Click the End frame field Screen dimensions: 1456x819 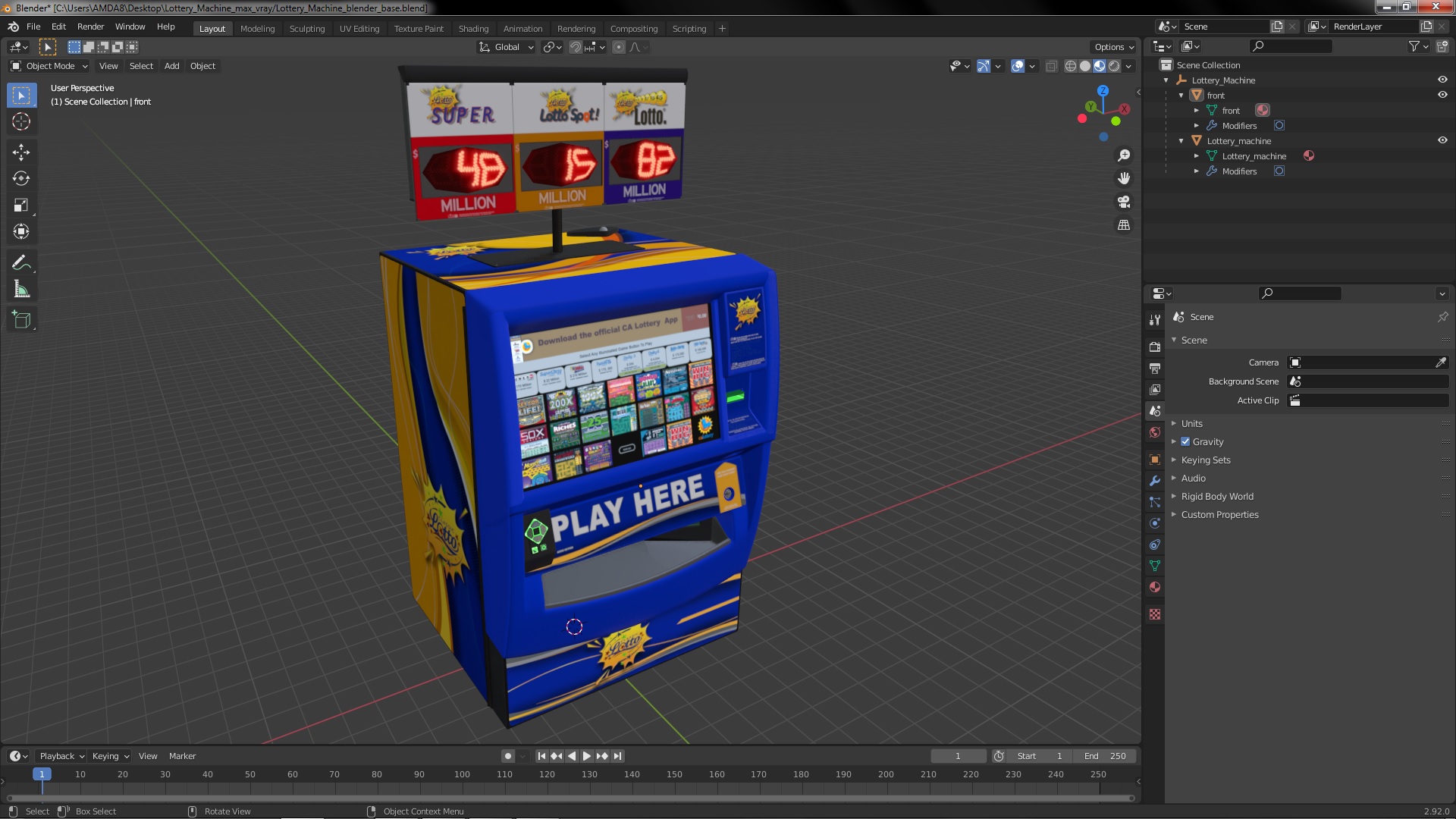tap(1106, 756)
